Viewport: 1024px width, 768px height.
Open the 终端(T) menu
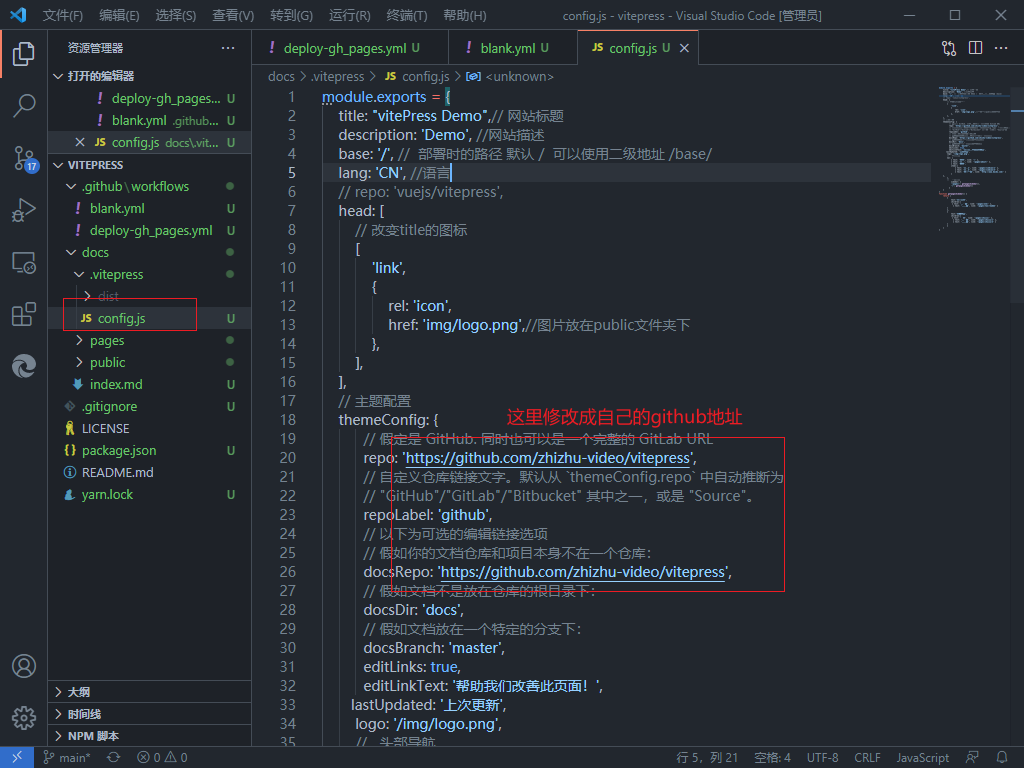407,15
